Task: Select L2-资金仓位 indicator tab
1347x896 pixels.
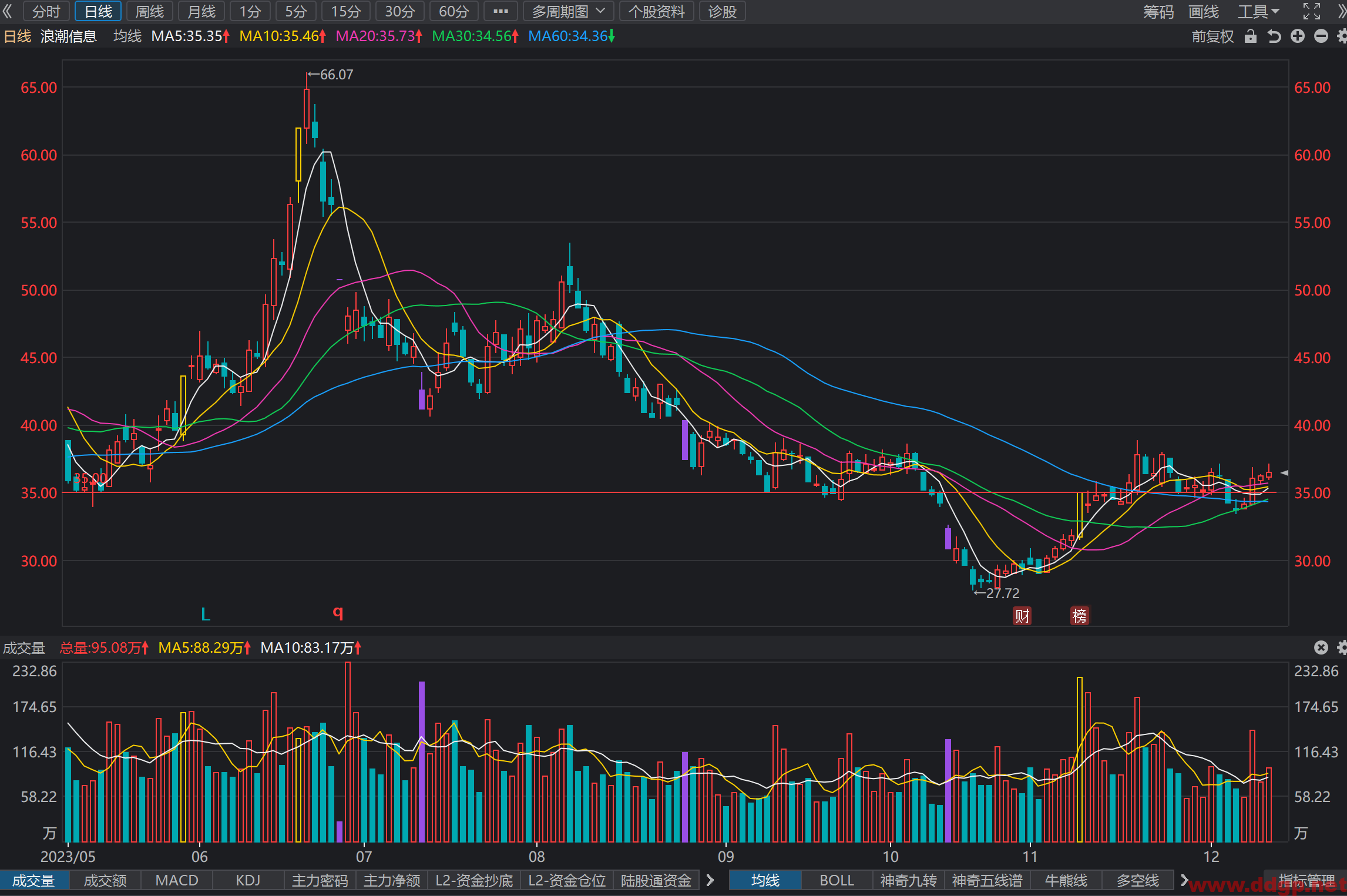Action: (567, 880)
